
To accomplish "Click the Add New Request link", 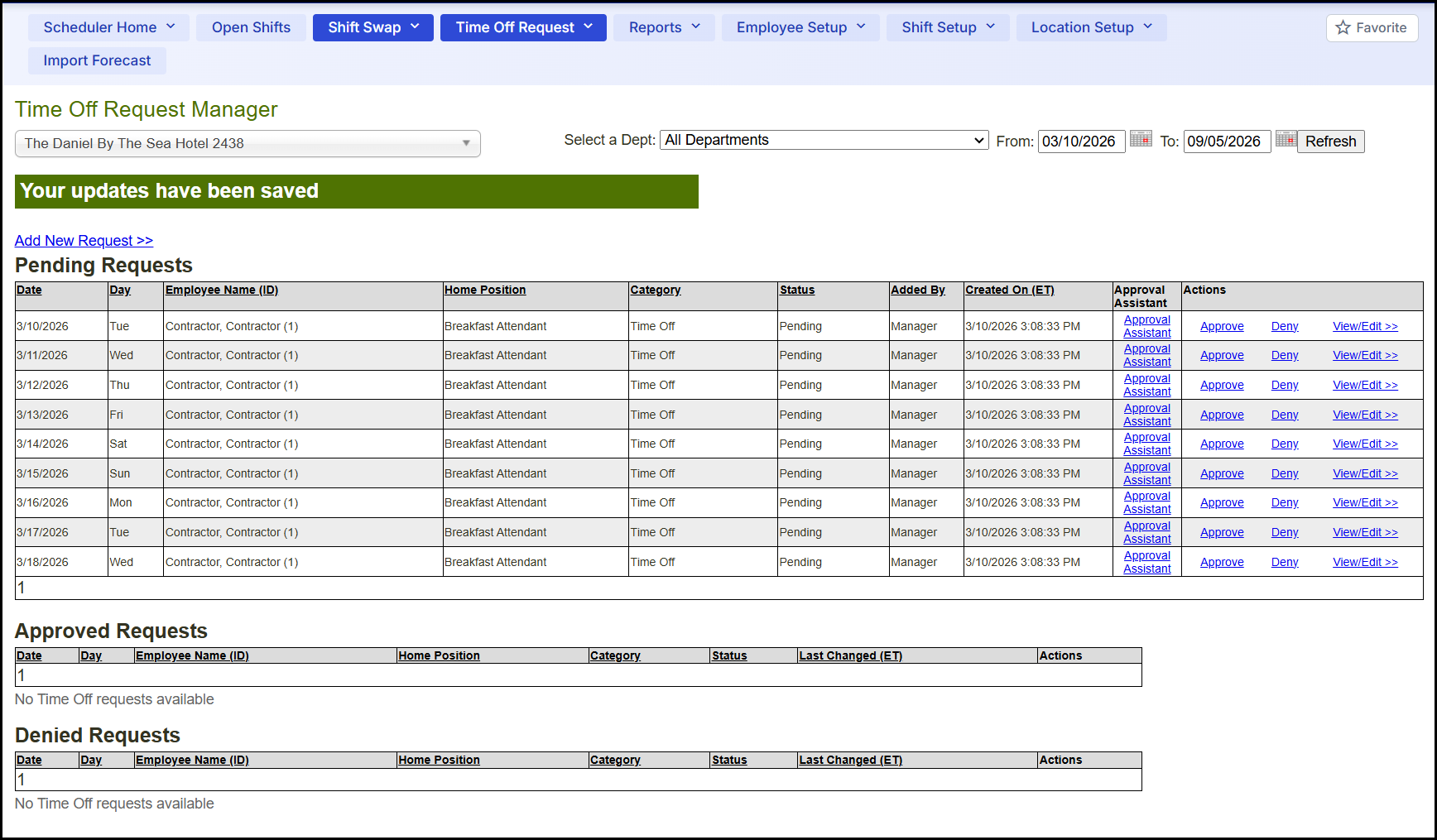I will pyautogui.click(x=84, y=241).
